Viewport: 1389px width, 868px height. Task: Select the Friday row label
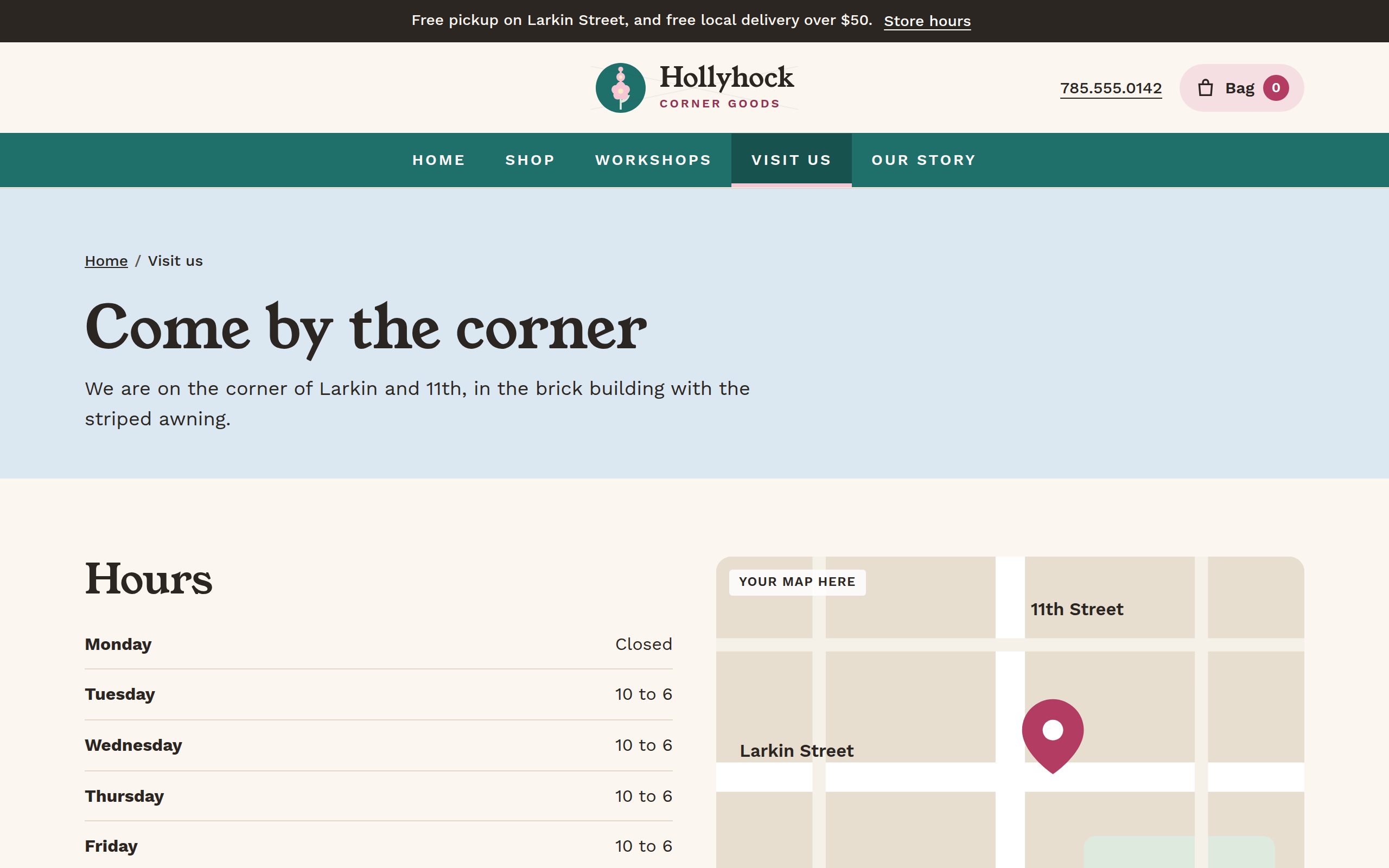[x=111, y=847]
